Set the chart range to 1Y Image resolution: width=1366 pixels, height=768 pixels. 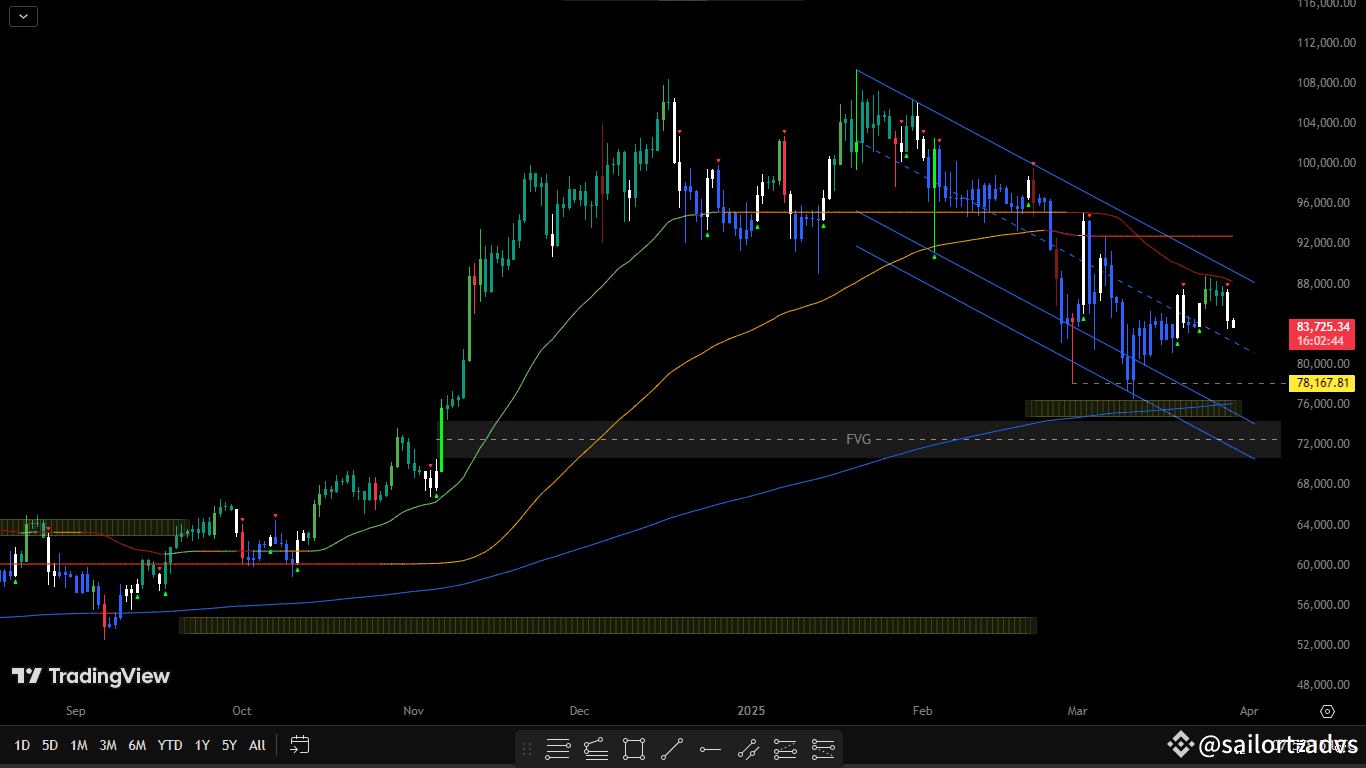[x=202, y=745]
